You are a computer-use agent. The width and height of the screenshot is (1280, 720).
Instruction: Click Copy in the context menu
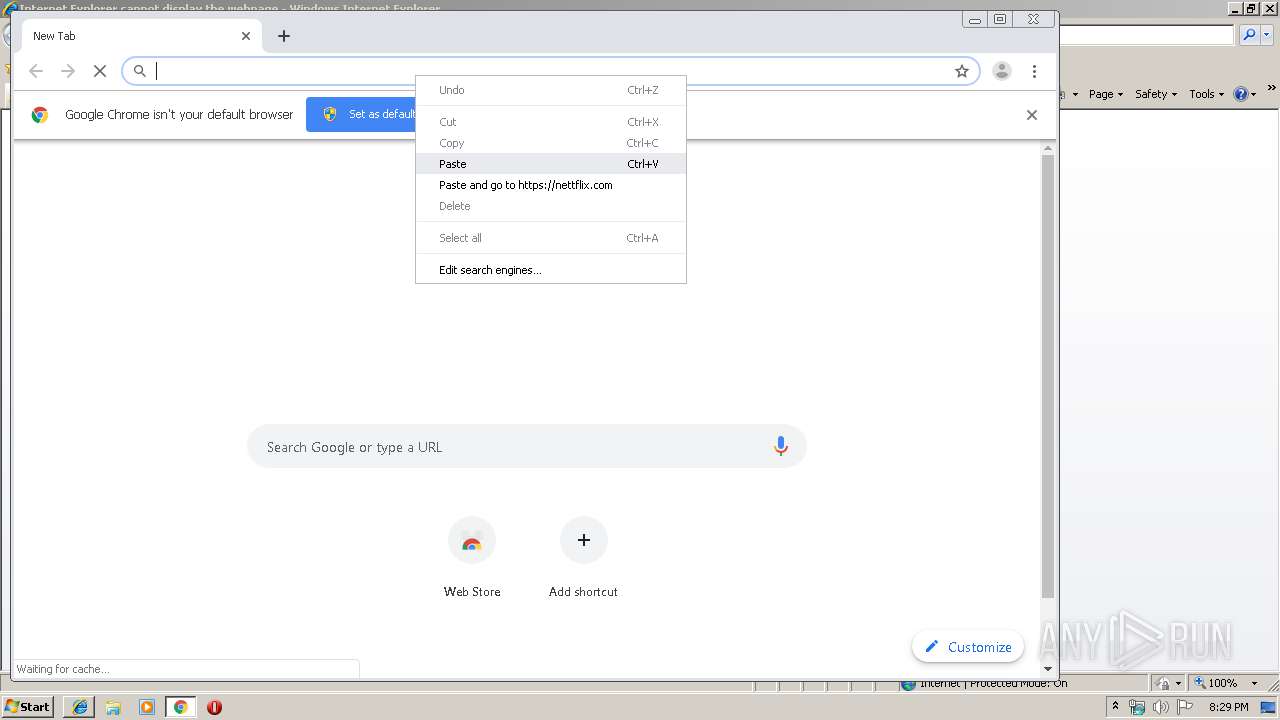(551, 143)
